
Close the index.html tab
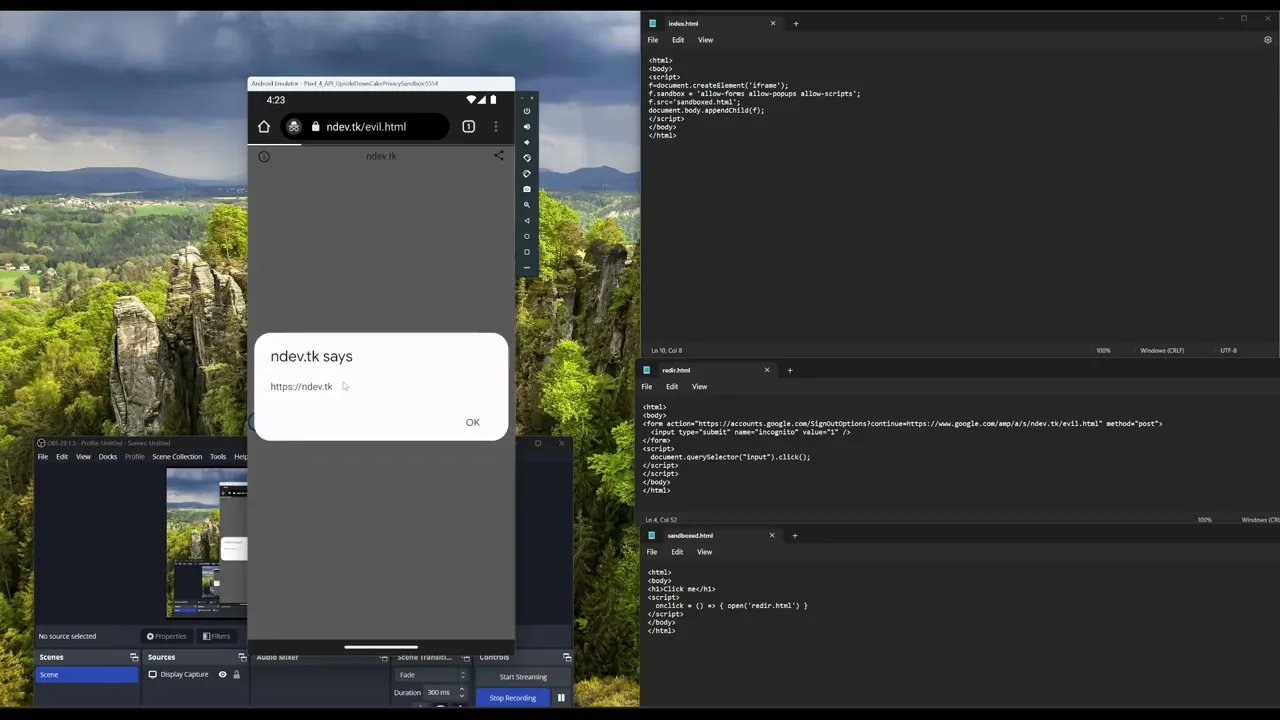[772, 23]
